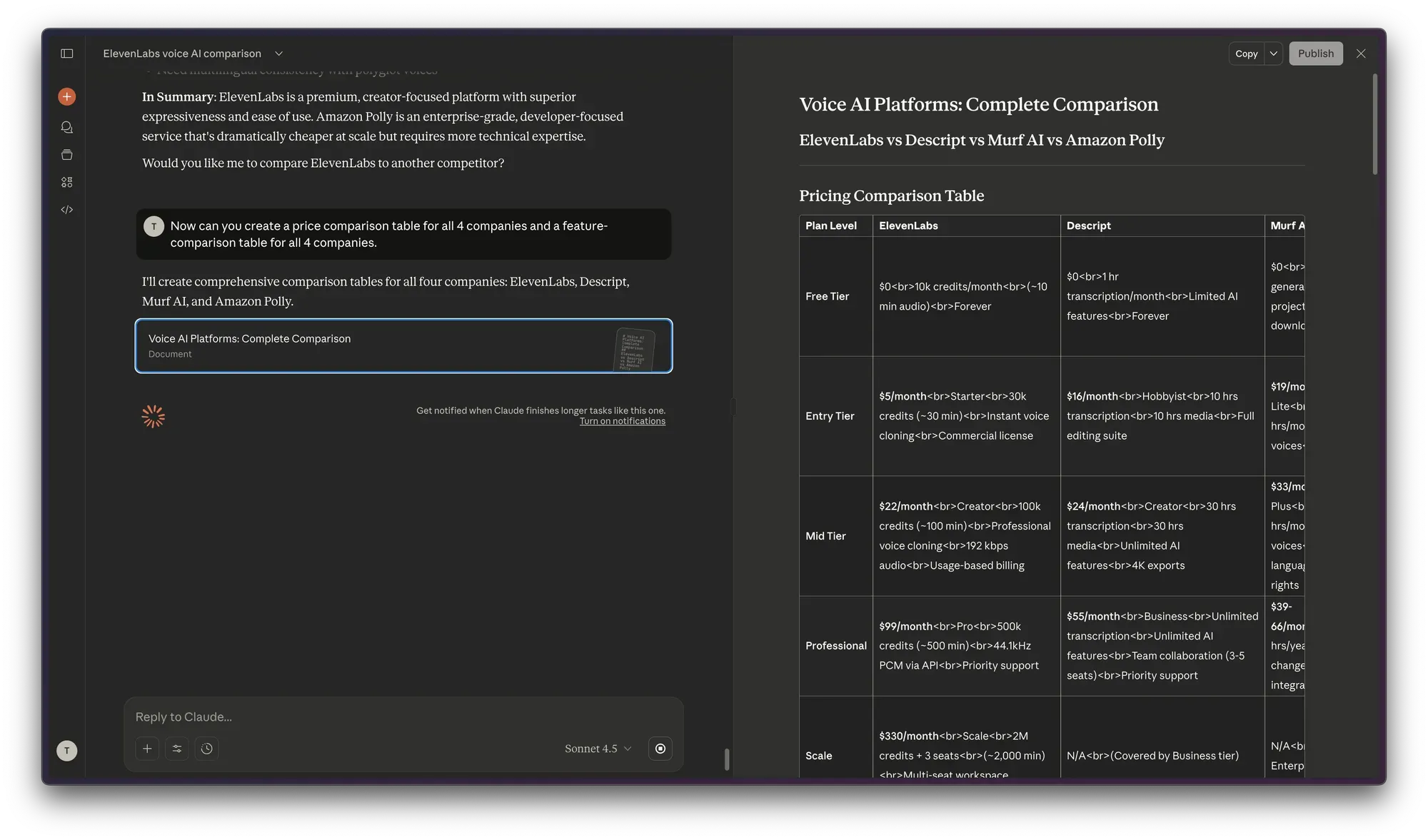This screenshot has height=840, width=1428.
Task: Open the Connectors icon in the sidebar
Action: point(66,181)
